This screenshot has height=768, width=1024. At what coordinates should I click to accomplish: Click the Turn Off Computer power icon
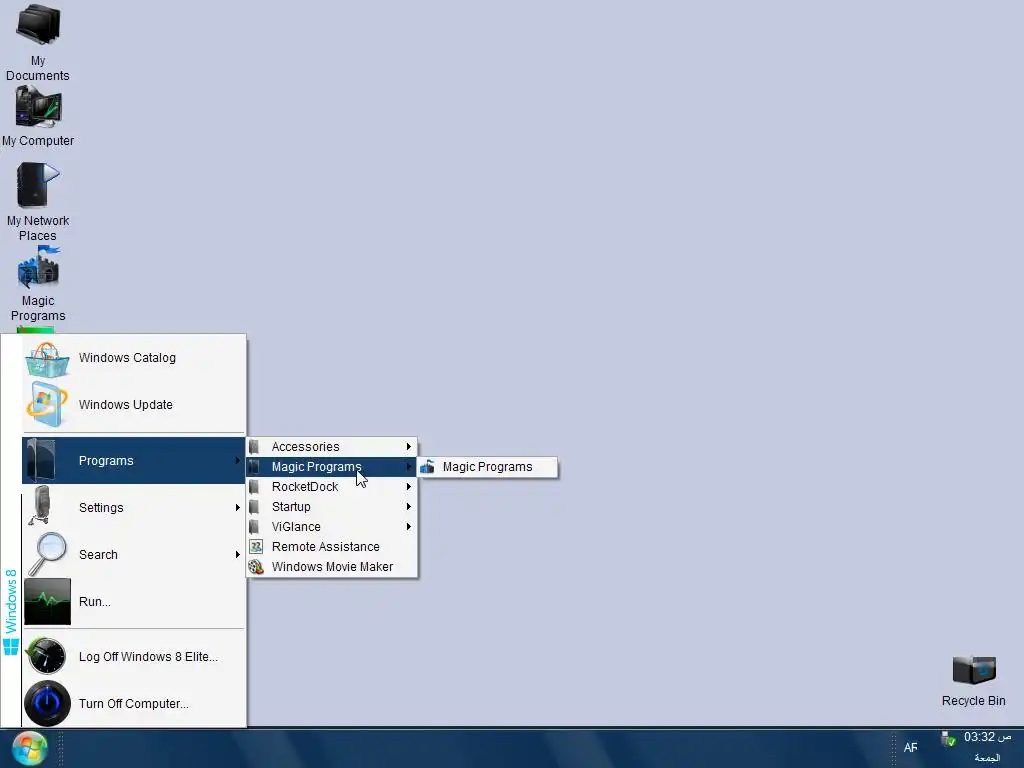(x=47, y=703)
